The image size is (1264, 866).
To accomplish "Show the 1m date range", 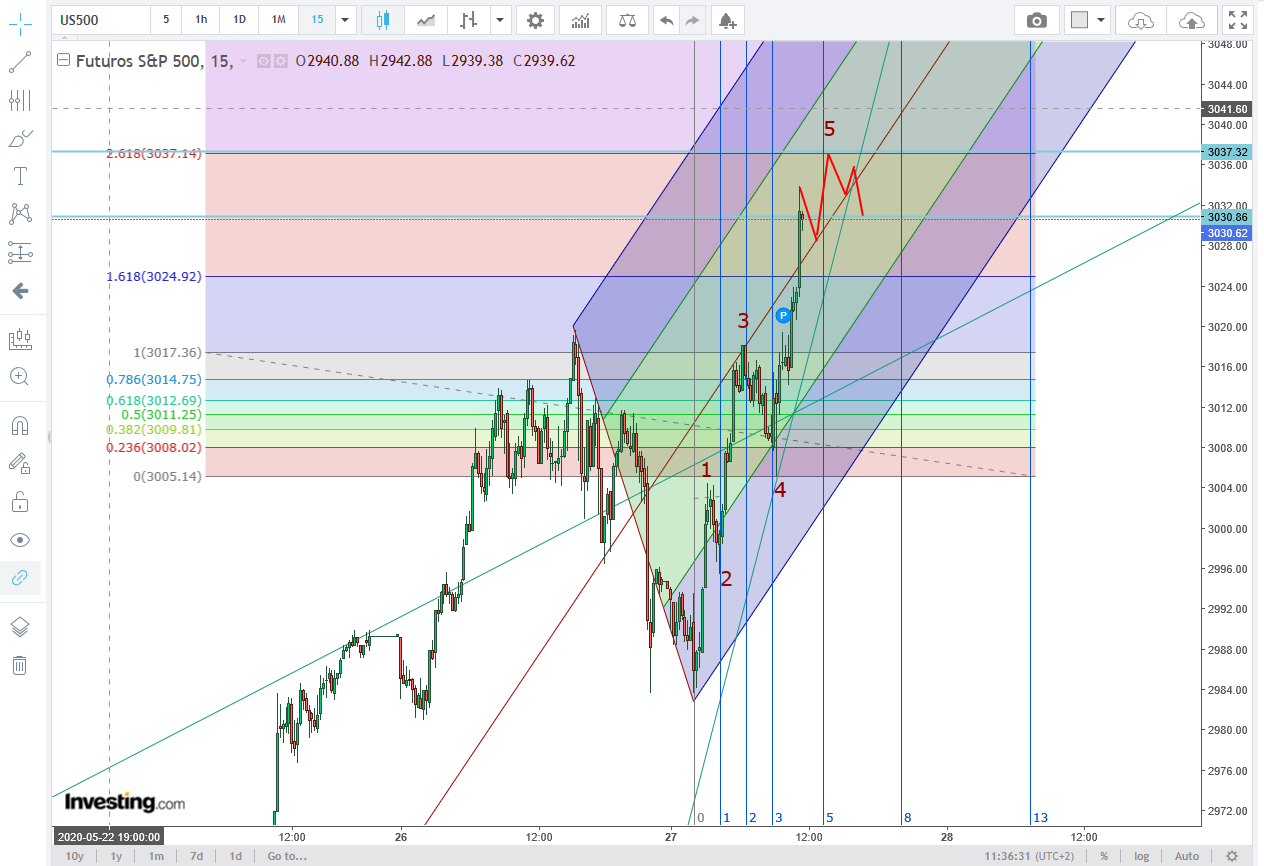I will [x=156, y=856].
